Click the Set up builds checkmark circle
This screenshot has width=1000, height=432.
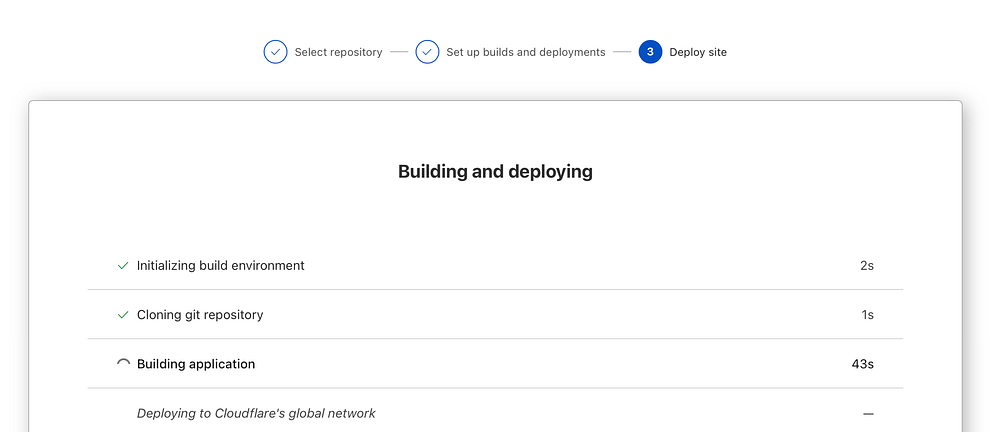pyautogui.click(x=427, y=52)
